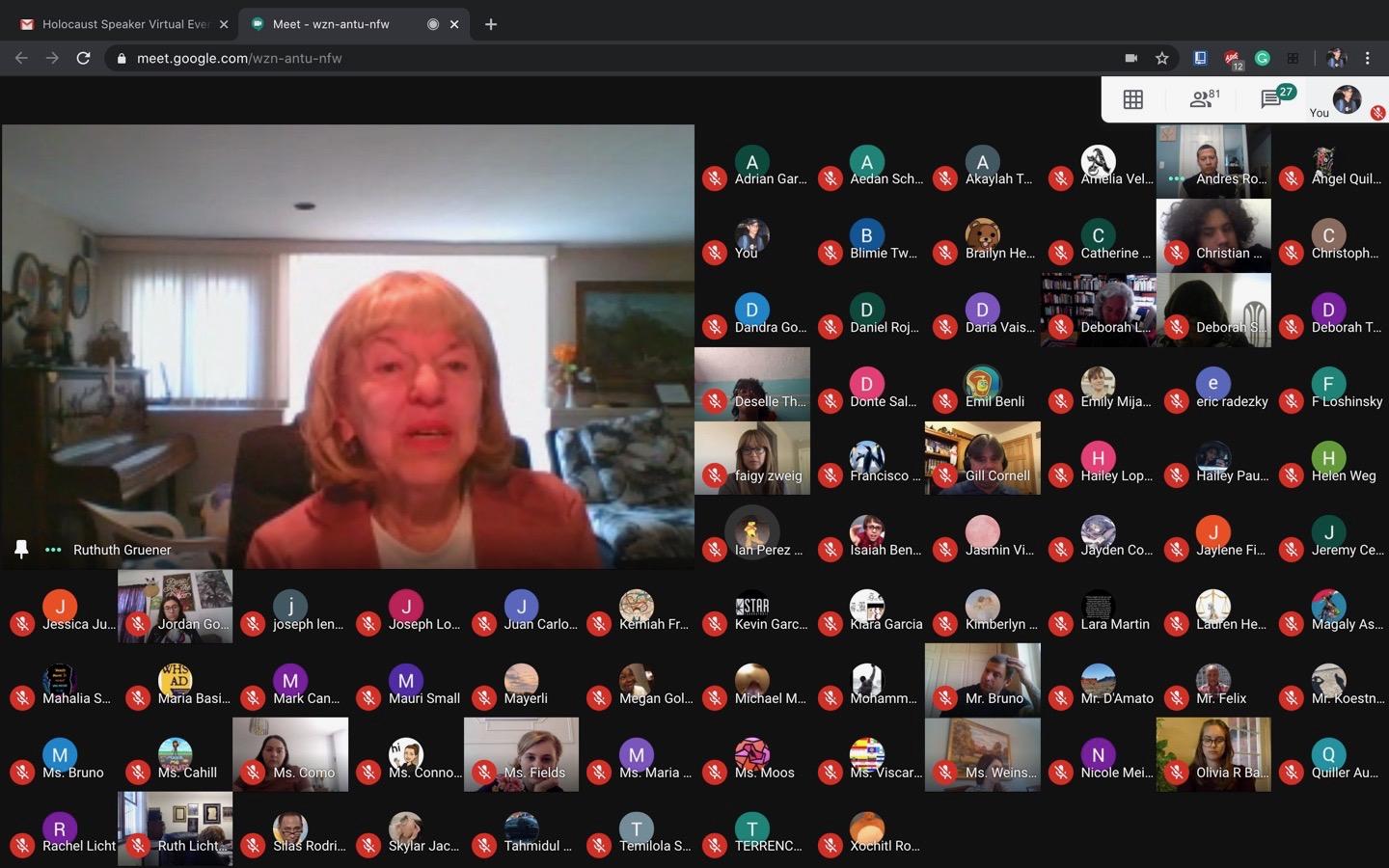Toggle mute icon on Adrian Gar... tile
The width and height of the screenshot is (1389, 868).
715,178
